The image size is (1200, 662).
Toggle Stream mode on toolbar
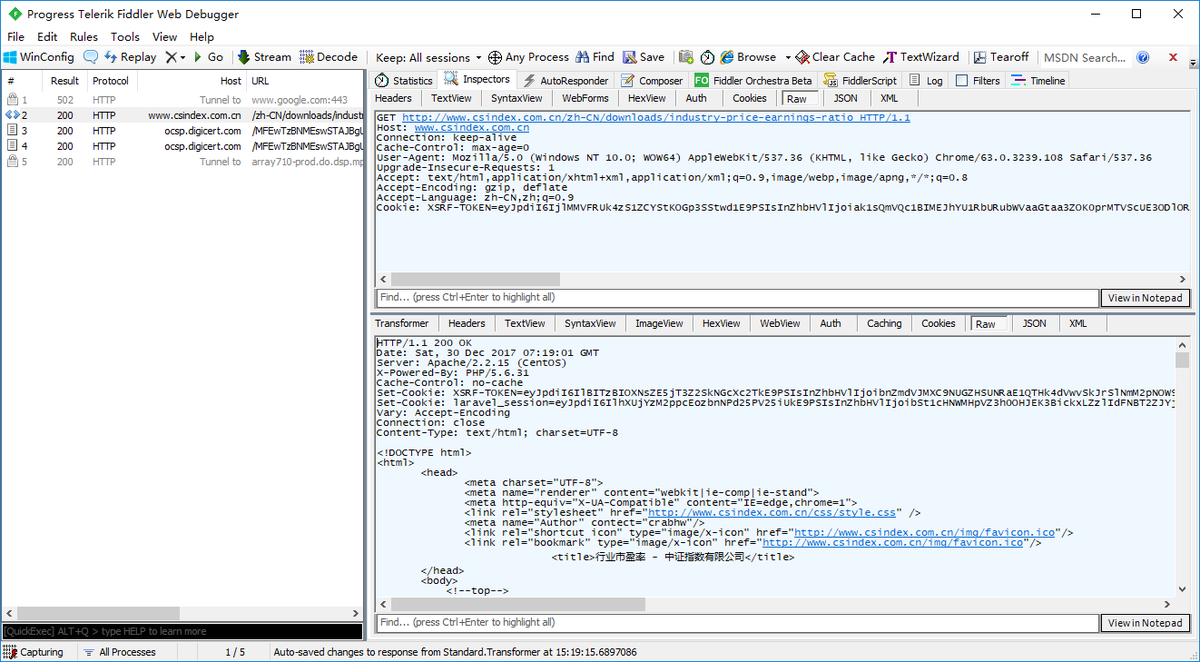click(x=264, y=57)
